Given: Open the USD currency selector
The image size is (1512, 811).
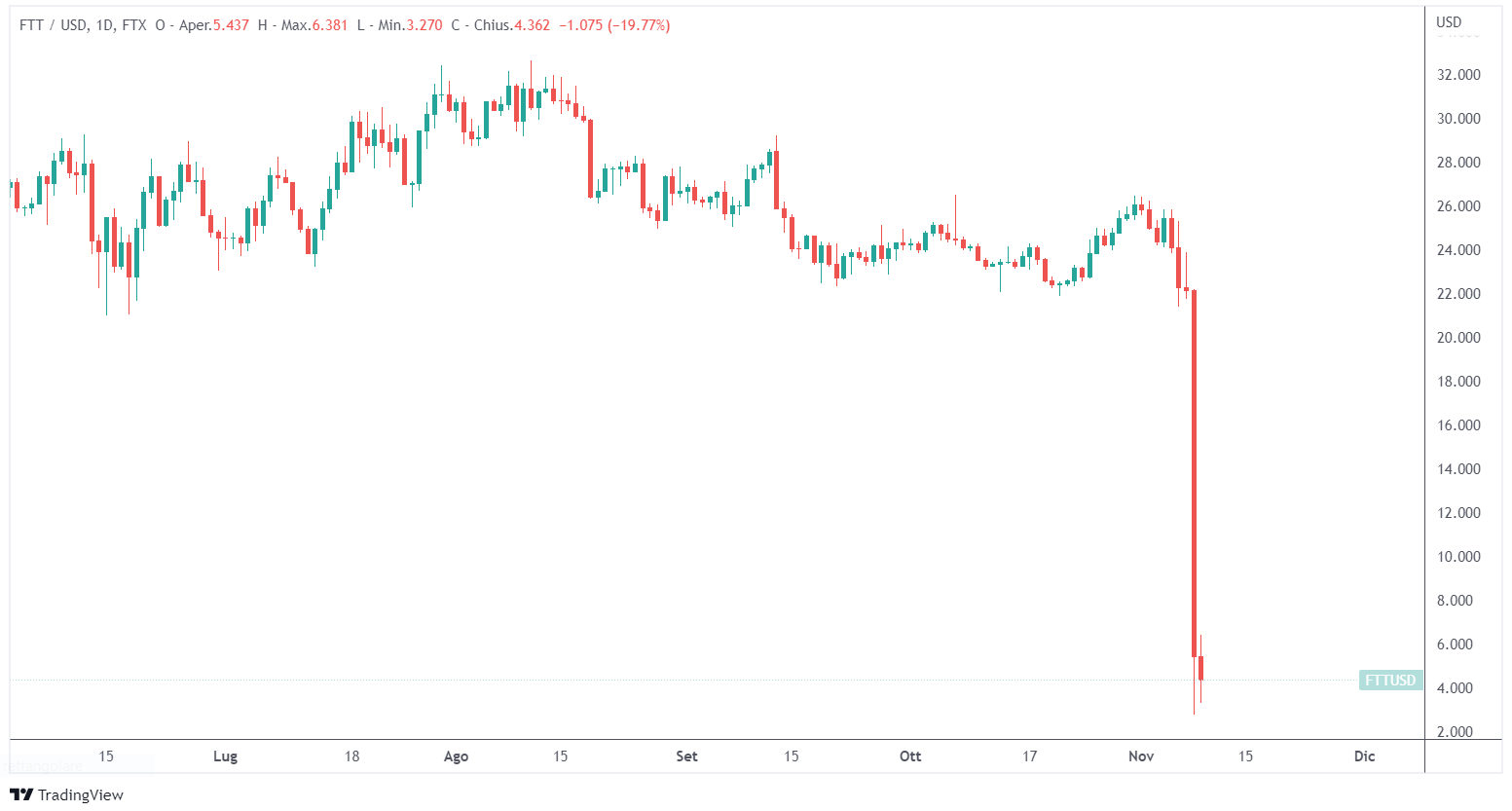Looking at the screenshot, I should coord(1449,22).
